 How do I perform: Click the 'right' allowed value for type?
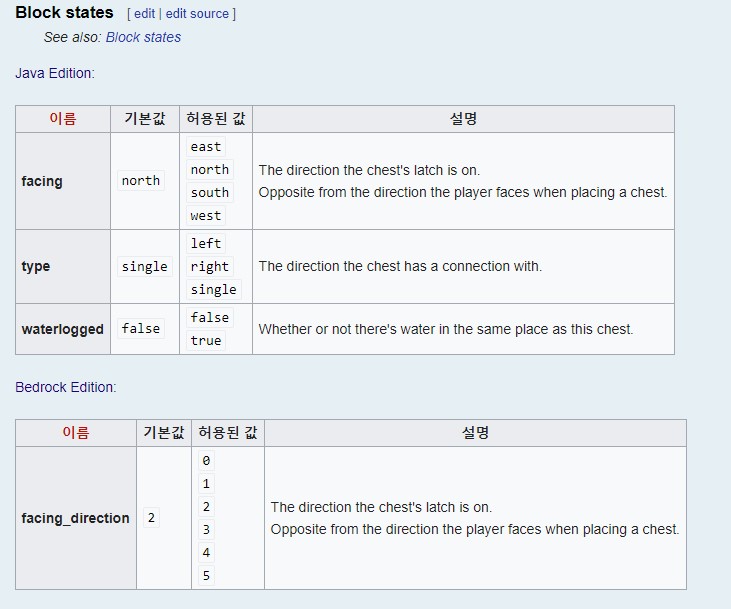[x=209, y=266]
